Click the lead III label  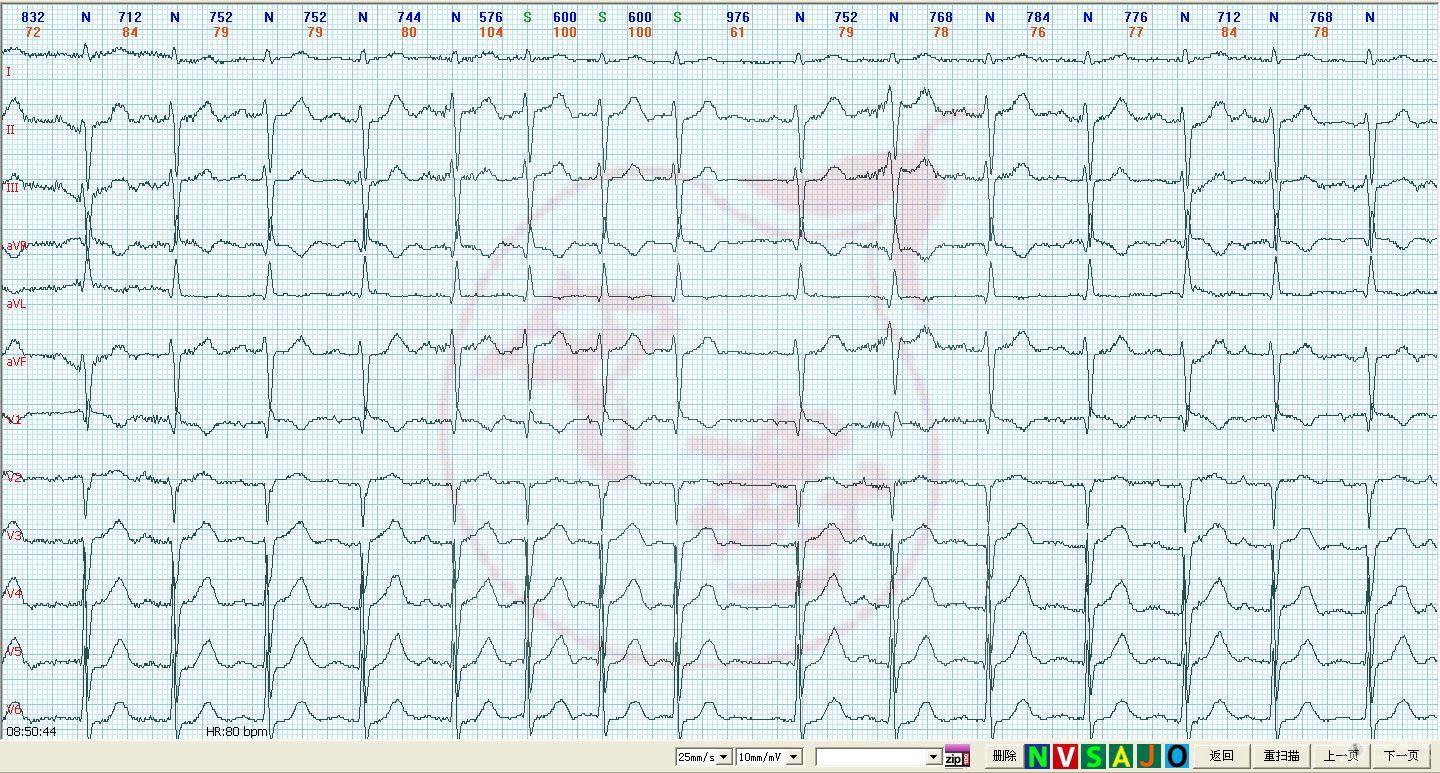13,187
